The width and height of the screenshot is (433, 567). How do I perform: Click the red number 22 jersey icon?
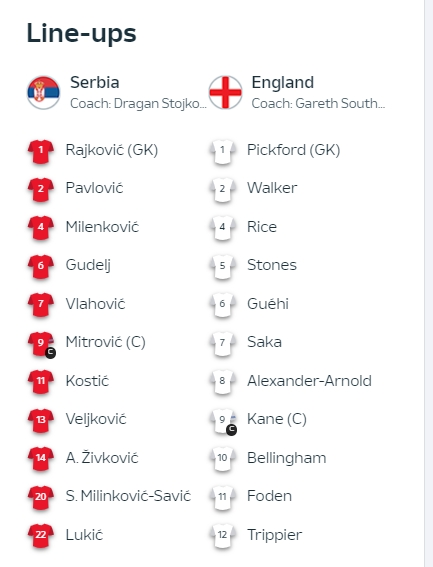click(x=41, y=536)
